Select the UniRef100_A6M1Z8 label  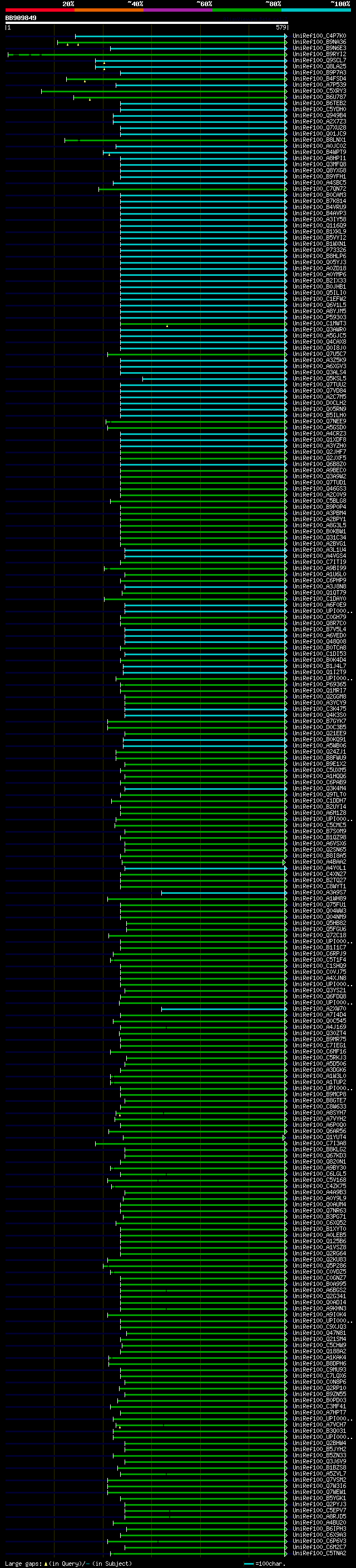[x=319, y=813]
